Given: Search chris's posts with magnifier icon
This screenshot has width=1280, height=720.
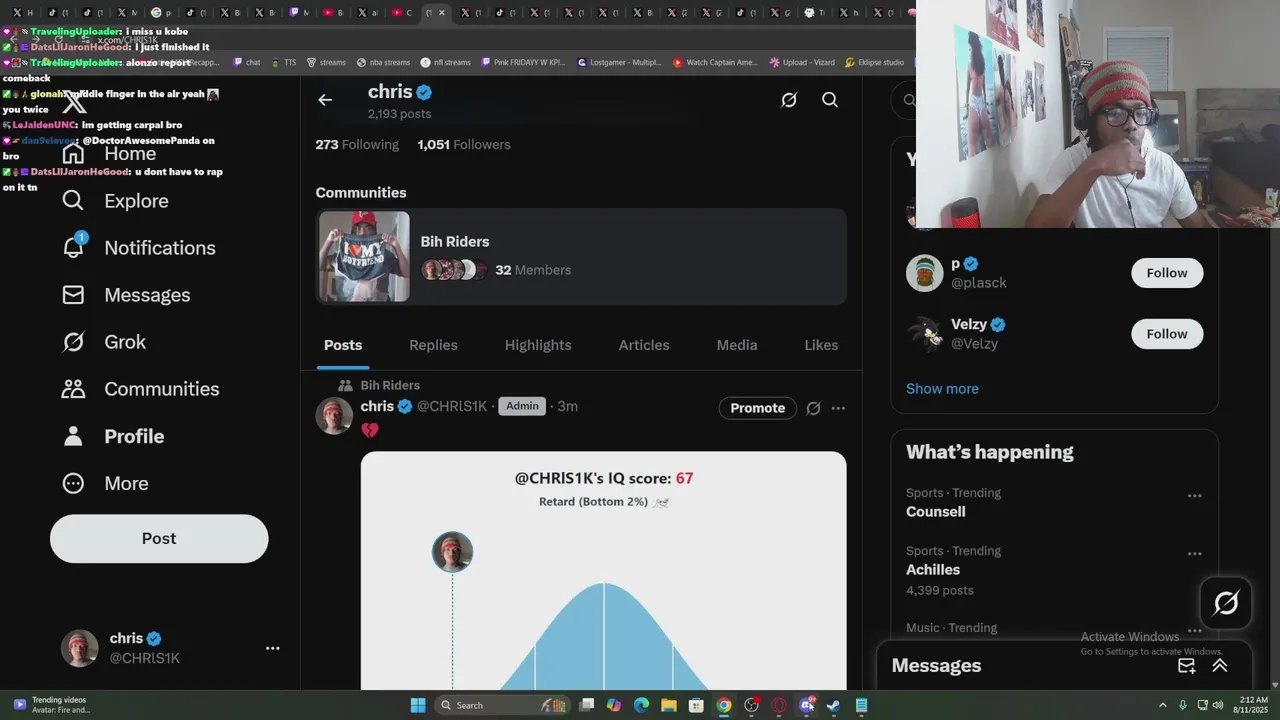Looking at the screenshot, I should [830, 100].
